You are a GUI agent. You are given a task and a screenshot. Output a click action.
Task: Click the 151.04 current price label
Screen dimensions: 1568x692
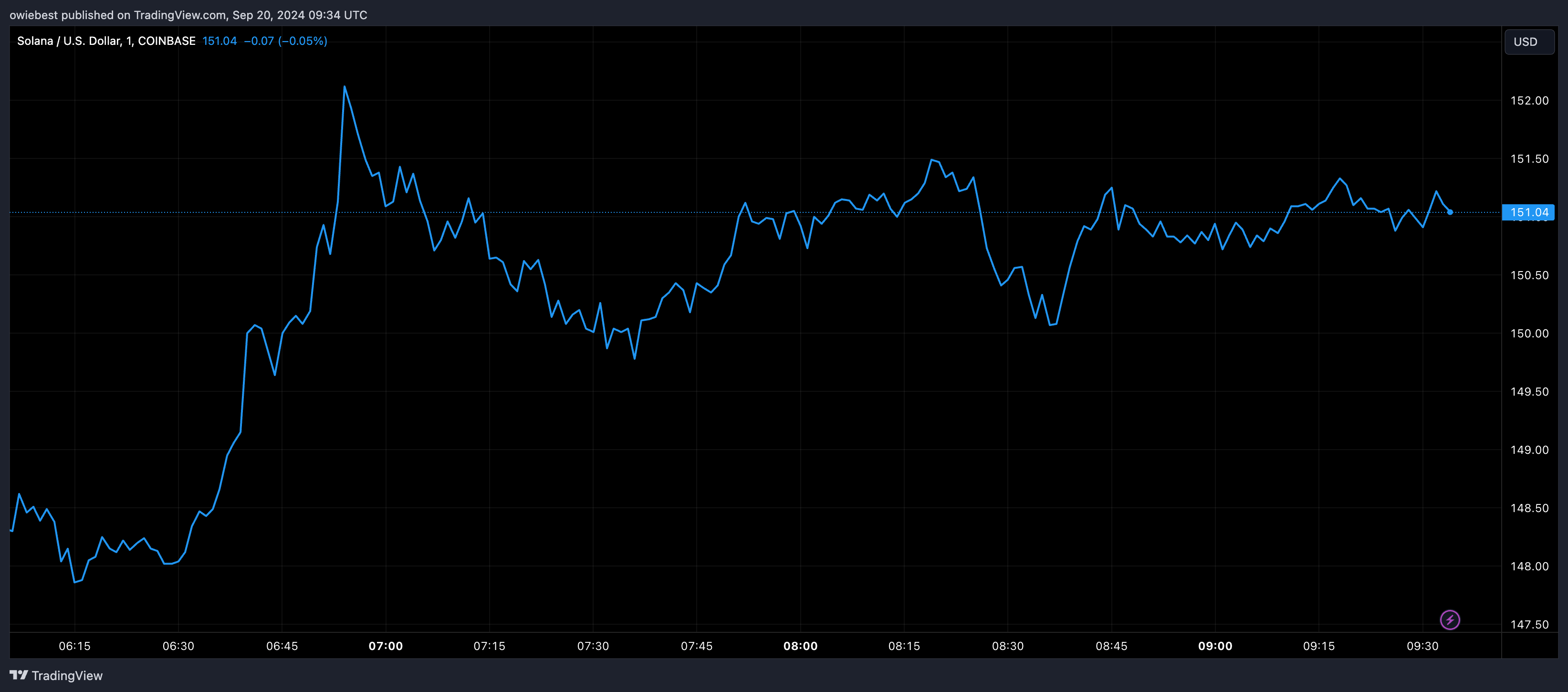pos(1528,212)
